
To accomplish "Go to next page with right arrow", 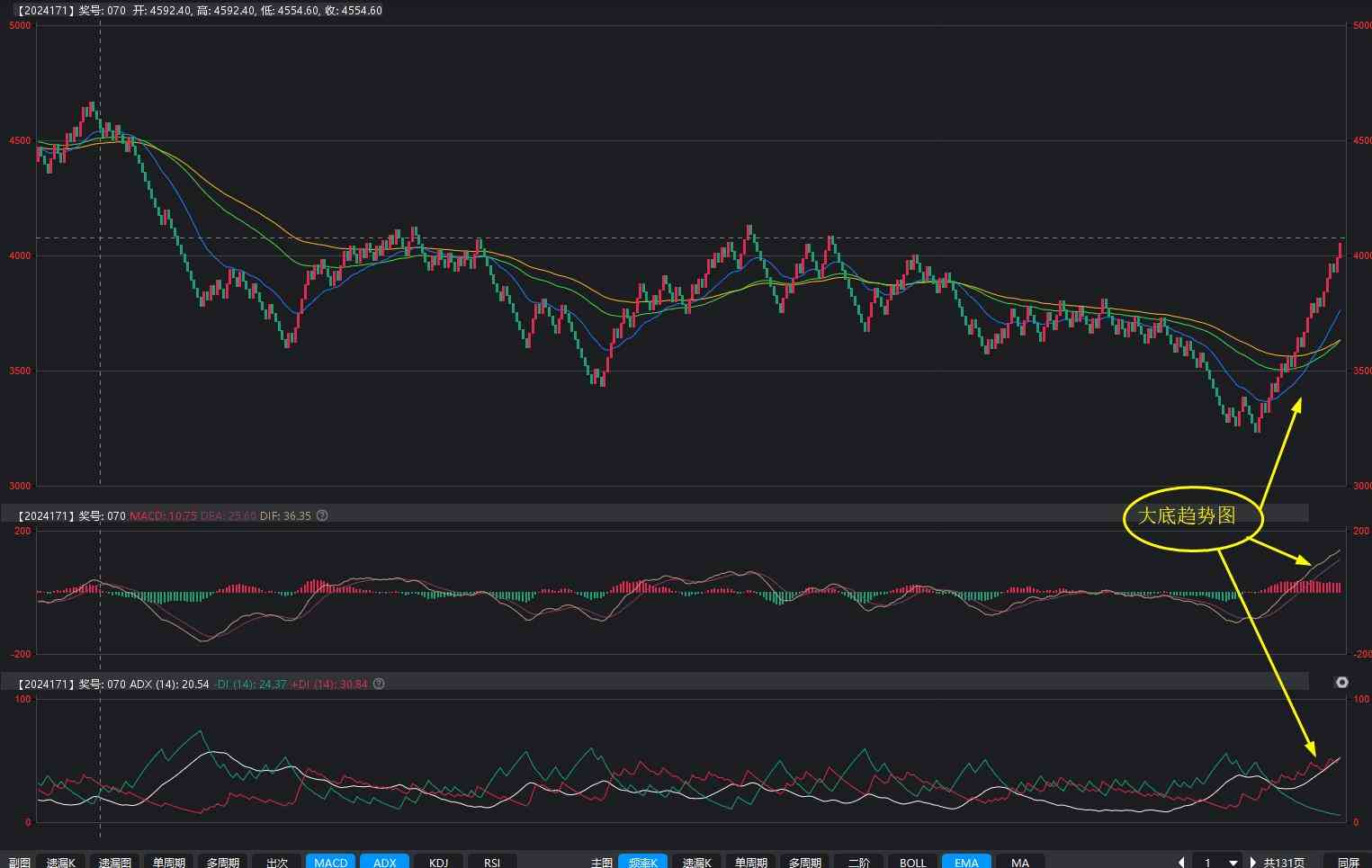I will click(x=1252, y=862).
